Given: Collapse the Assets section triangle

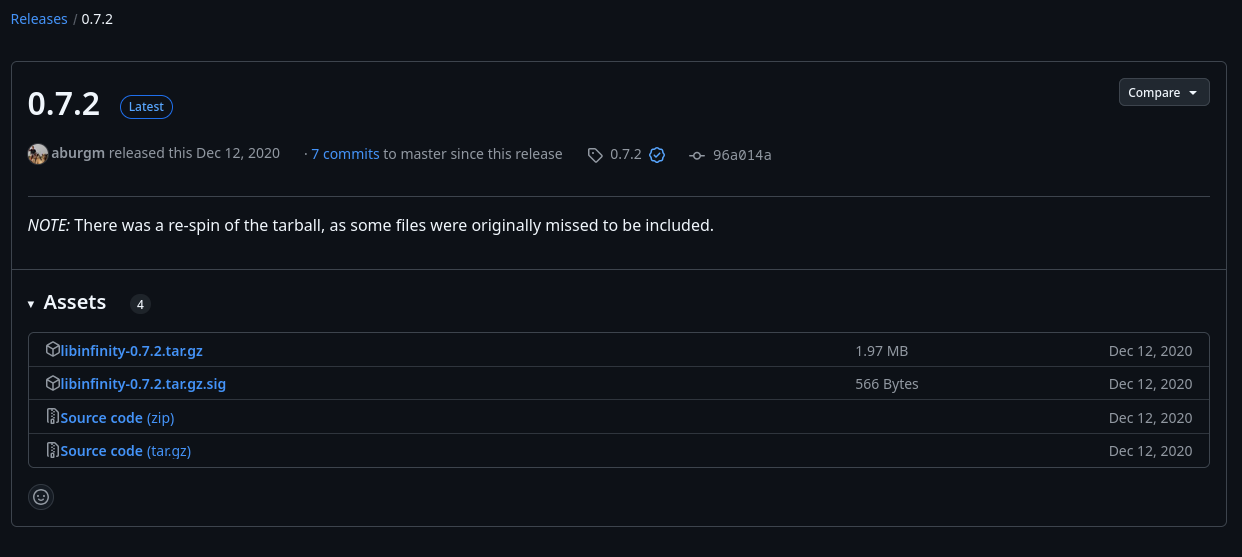Looking at the screenshot, I should point(31,304).
